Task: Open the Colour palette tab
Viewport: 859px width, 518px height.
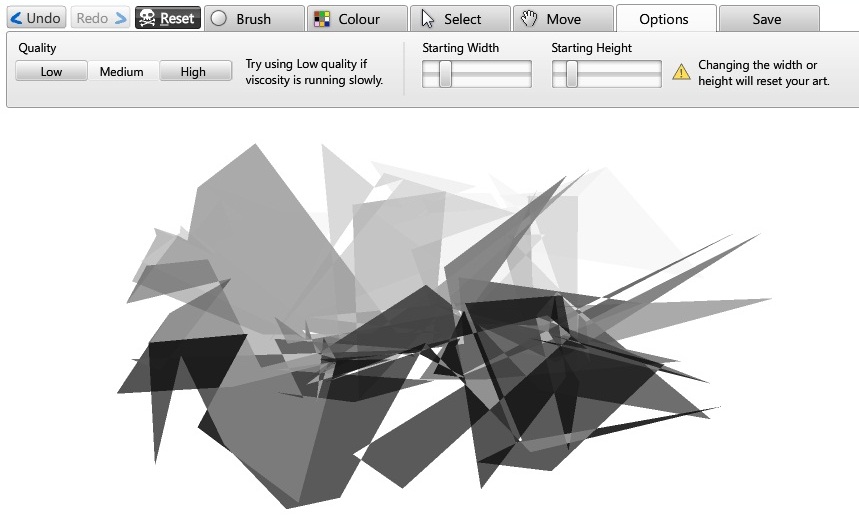Action: click(x=357, y=19)
